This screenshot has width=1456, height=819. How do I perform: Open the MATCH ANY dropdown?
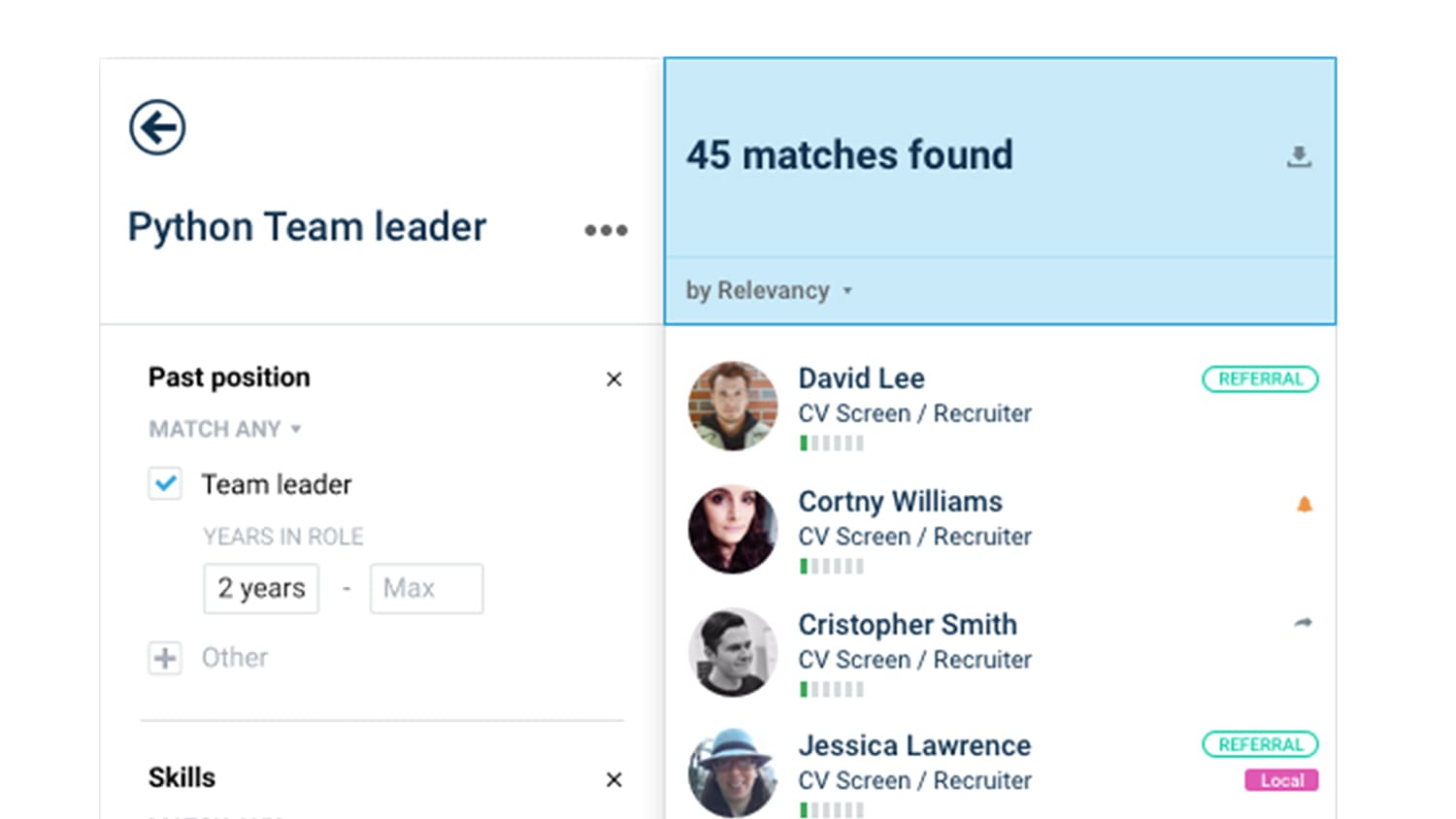click(x=225, y=429)
